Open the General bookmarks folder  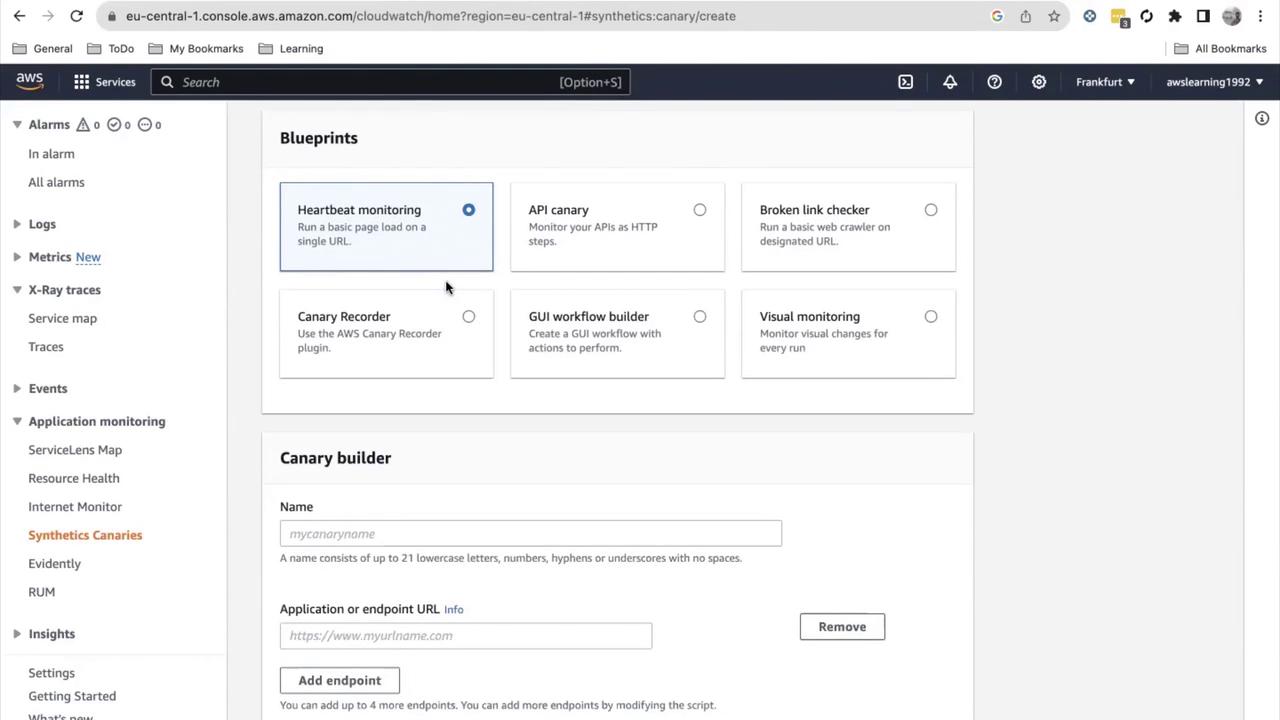pos(42,48)
